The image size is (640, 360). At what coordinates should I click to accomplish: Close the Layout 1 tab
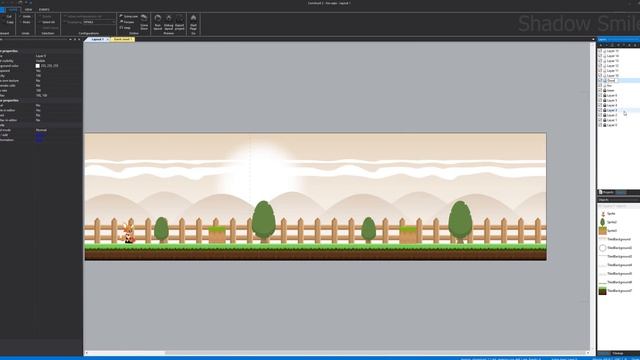pos(107,39)
